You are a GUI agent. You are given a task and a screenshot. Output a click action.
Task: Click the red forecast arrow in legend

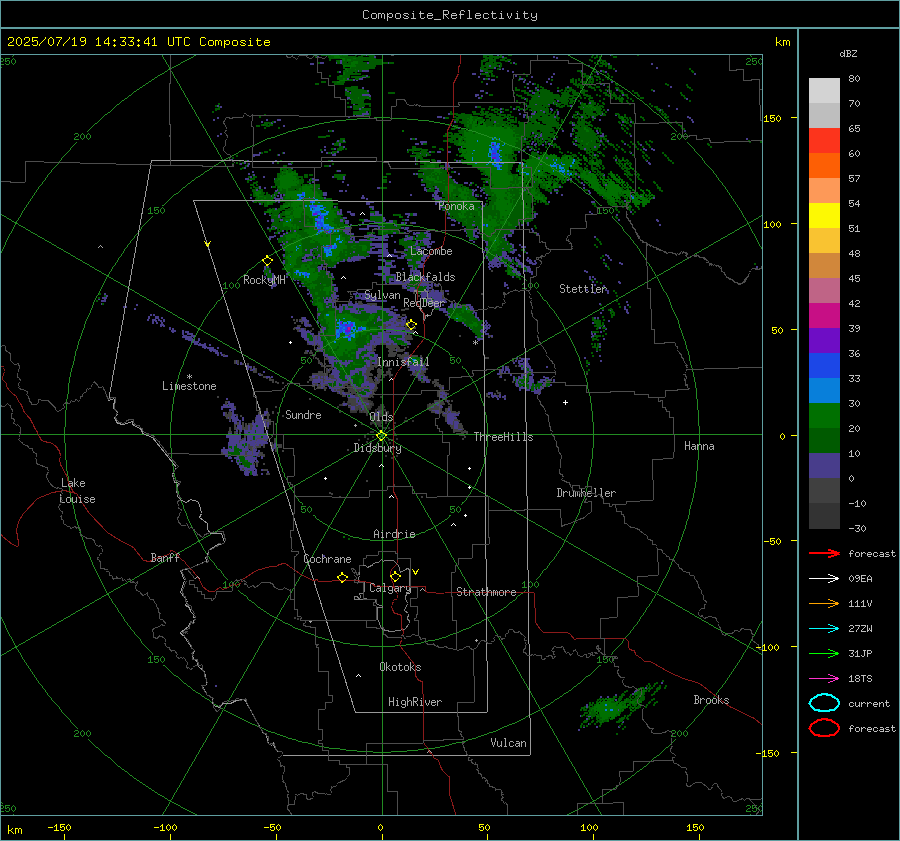pyautogui.click(x=824, y=553)
